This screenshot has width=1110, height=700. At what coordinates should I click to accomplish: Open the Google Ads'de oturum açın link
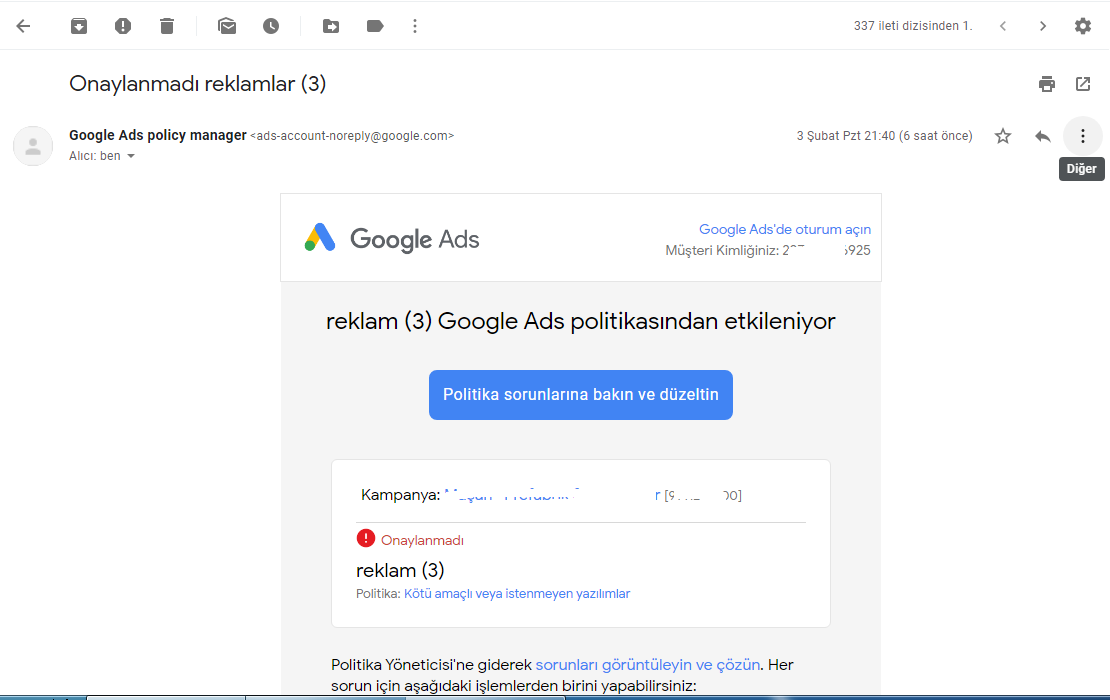[x=784, y=229]
